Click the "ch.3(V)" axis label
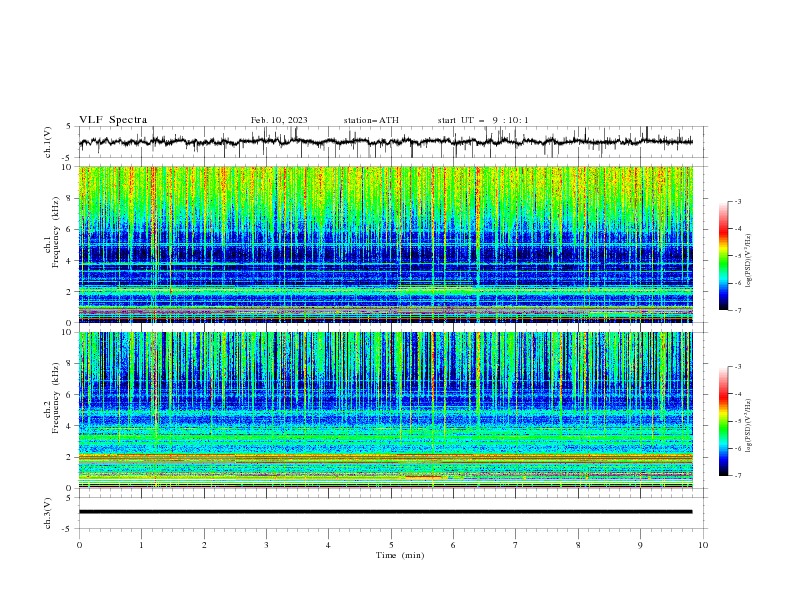Viewport: 792px width, 612px height. pyautogui.click(x=48, y=513)
